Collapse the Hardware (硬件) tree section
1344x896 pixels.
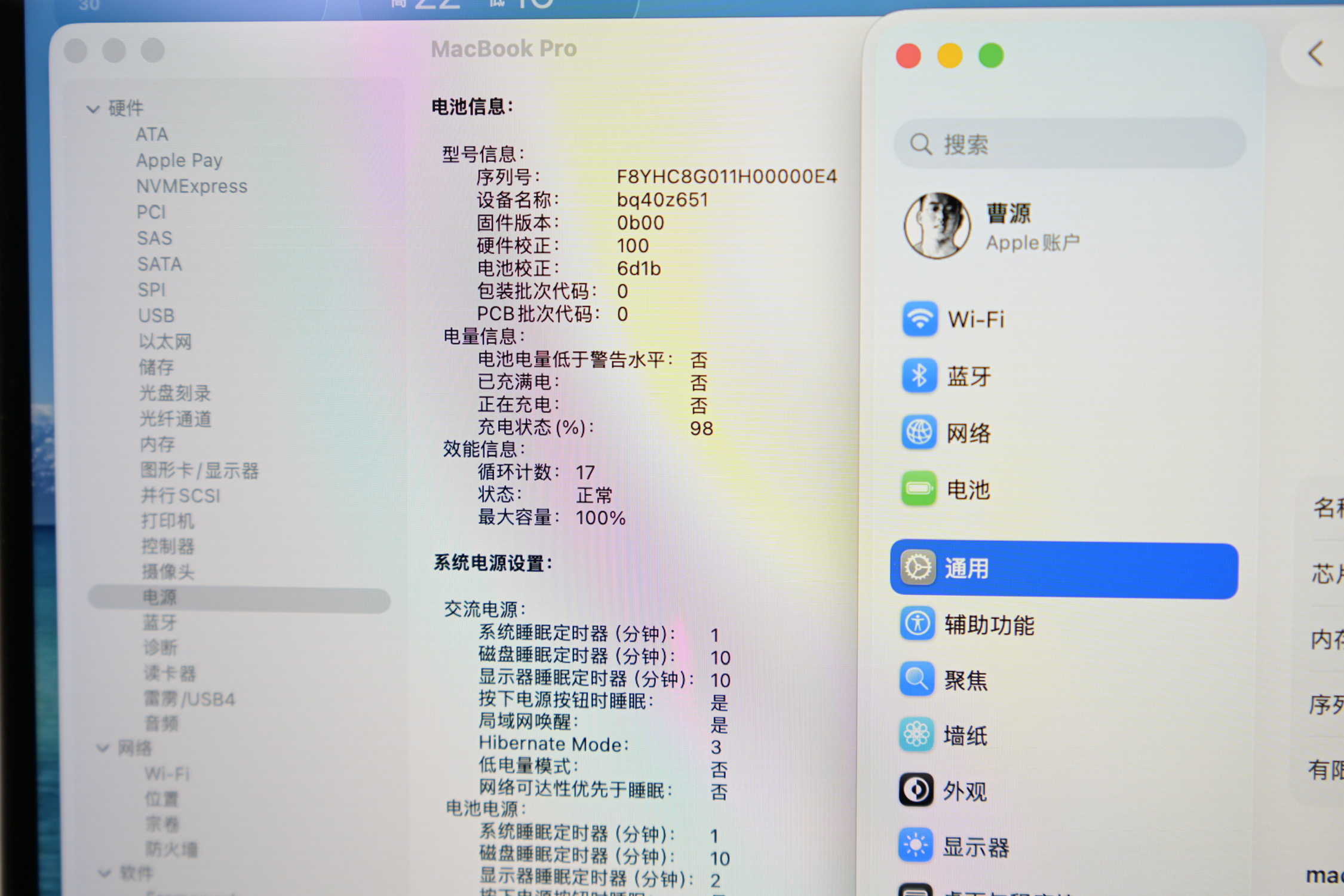tap(93, 109)
